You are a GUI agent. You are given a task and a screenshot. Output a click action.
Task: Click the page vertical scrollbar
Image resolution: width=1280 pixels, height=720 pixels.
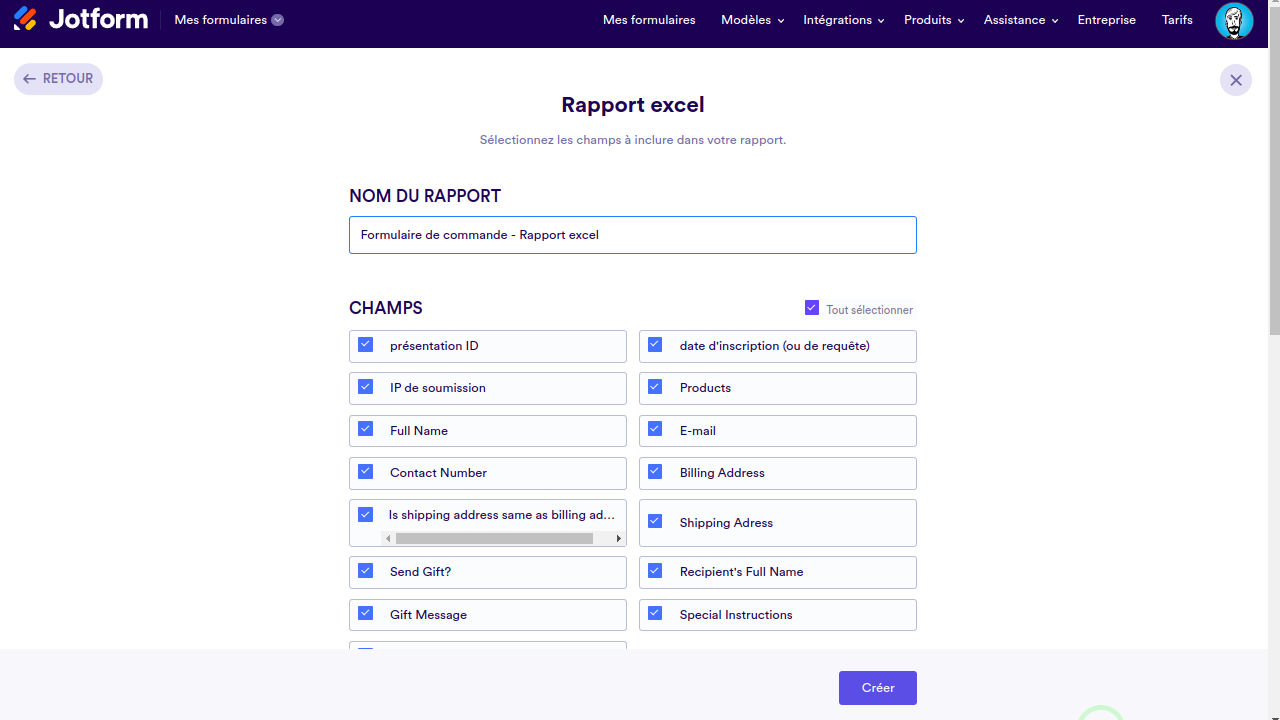[1274, 170]
